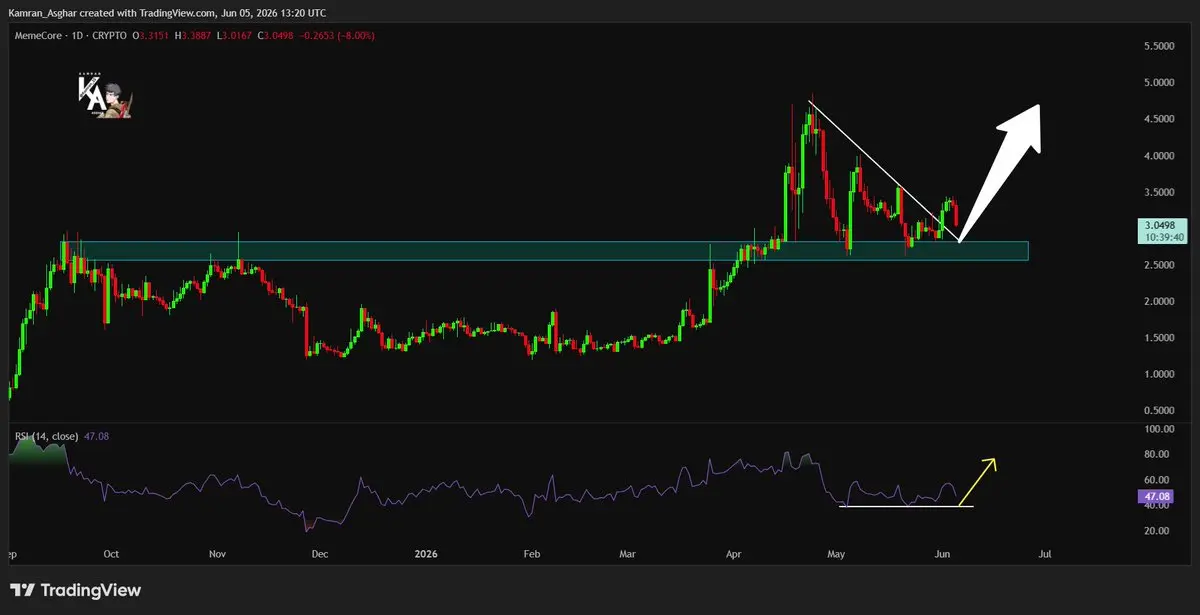This screenshot has width=1200, height=615.
Task: Click the 20.00 RSI axis label
Action: coord(1158,531)
